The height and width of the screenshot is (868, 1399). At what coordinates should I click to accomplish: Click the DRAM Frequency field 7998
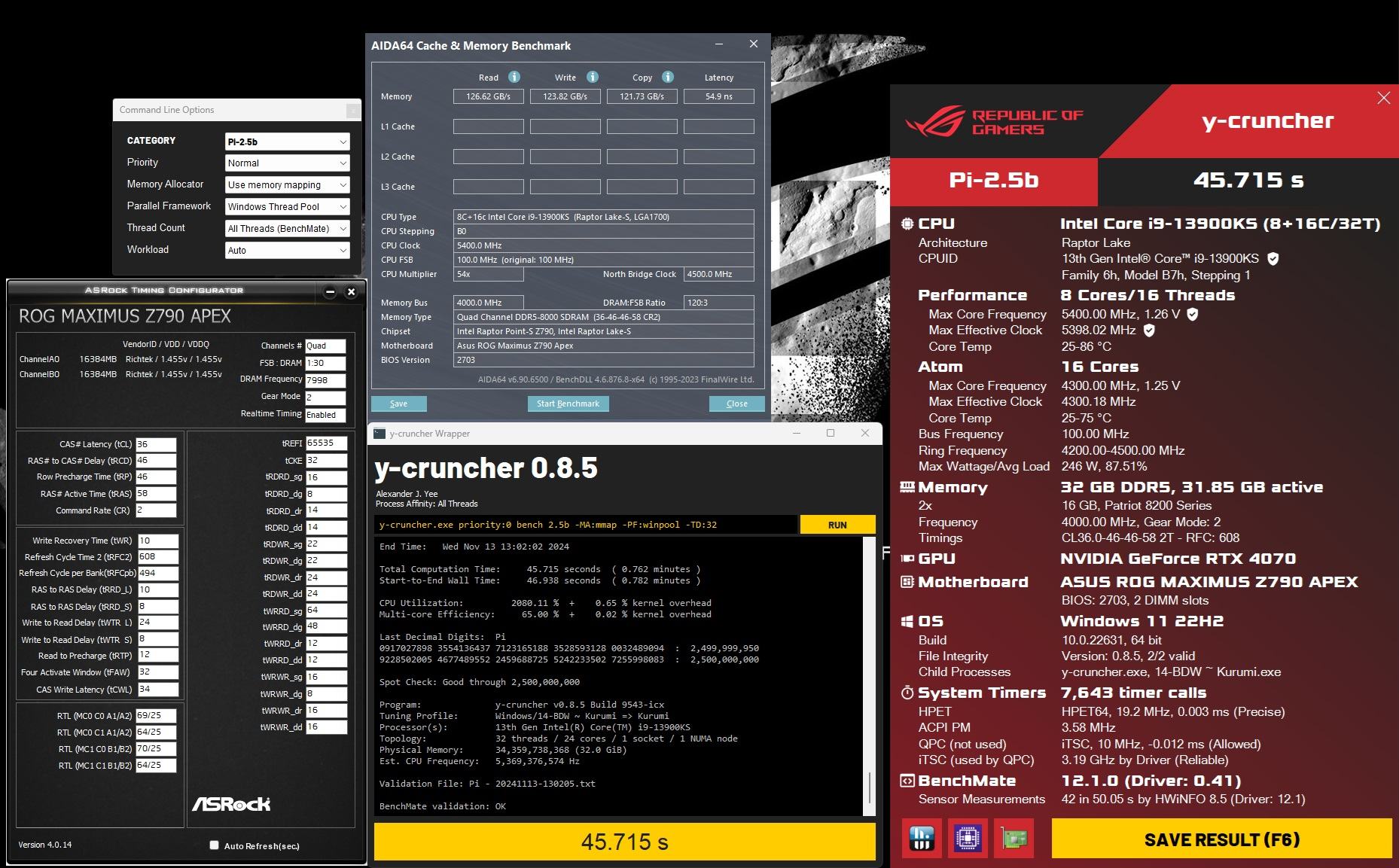[x=325, y=380]
